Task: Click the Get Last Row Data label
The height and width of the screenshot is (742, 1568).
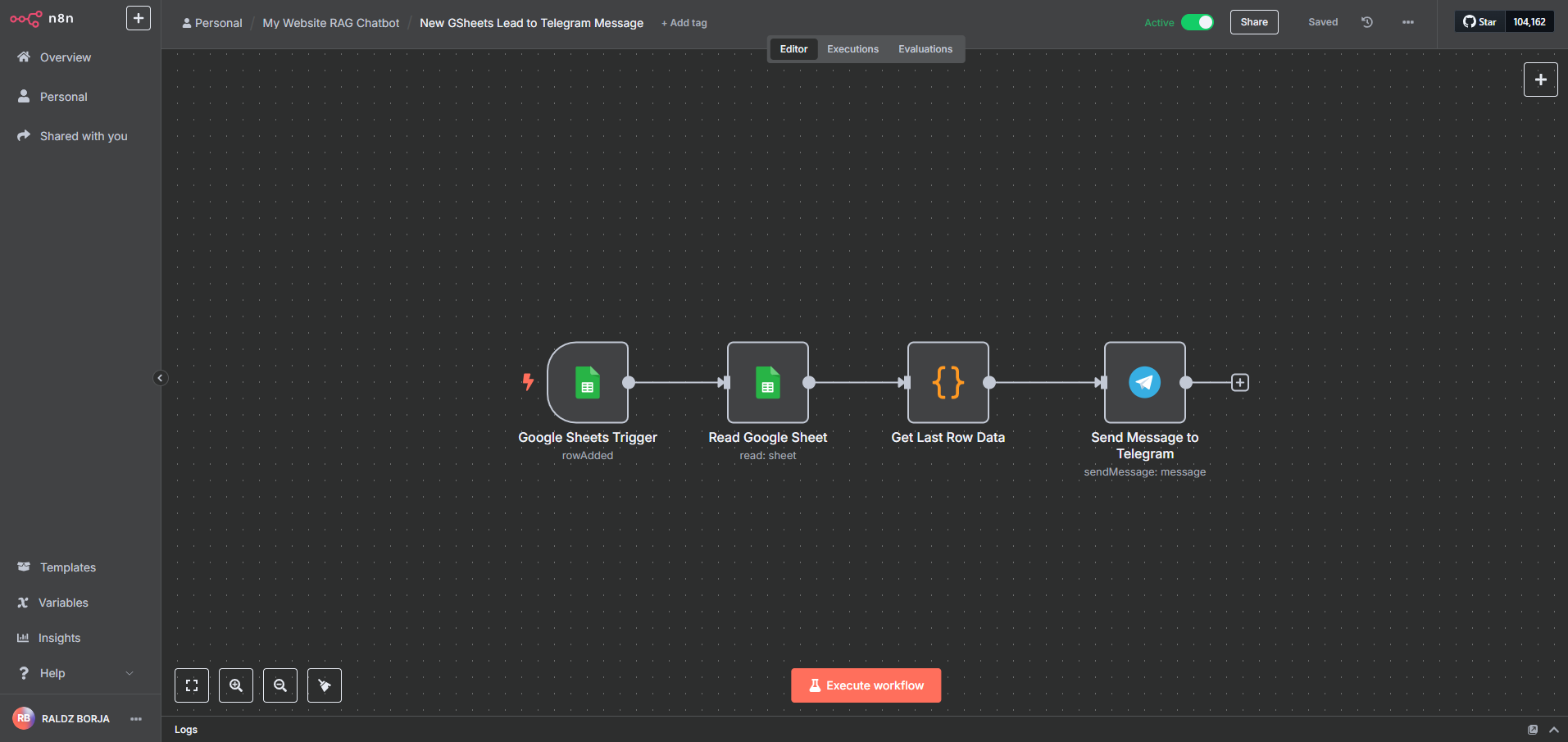Action: pos(948,438)
